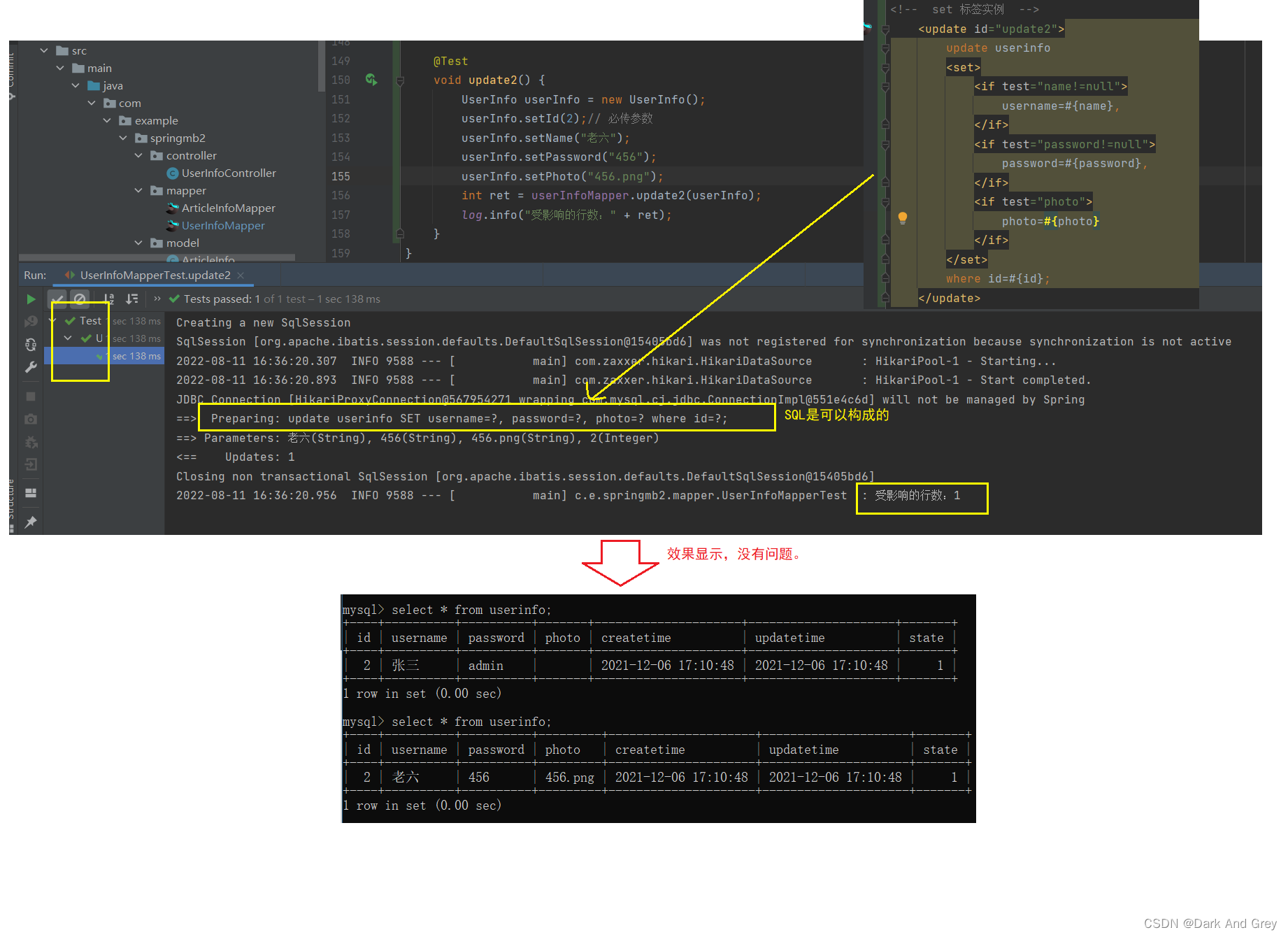Click userInfoMapper.update2(userInfo) call
The height and width of the screenshot is (937, 1288).
pyautogui.click(x=643, y=196)
